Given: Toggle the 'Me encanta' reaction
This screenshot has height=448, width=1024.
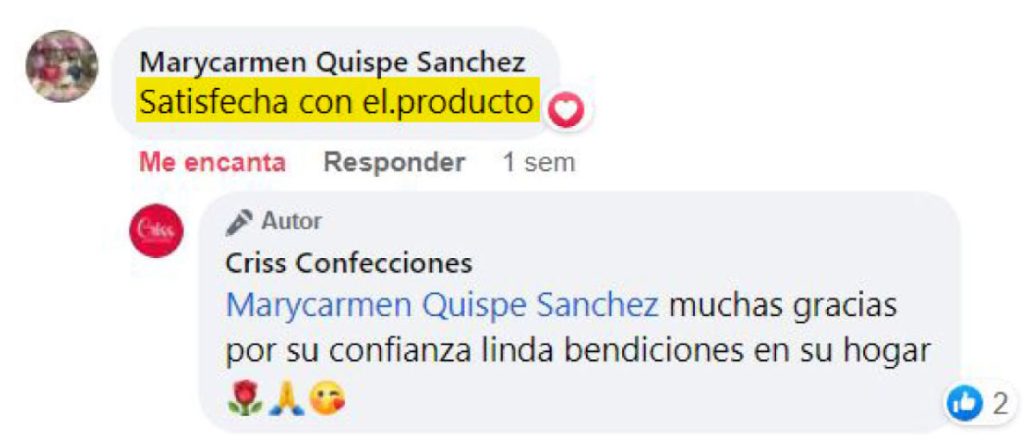Looking at the screenshot, I should coord(212,163).
